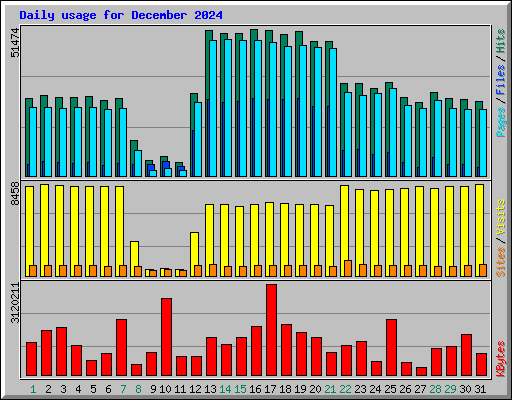This screenshot has height=400, width=512.
Task: Click day label 31 on the axis
Action: tap(480, 389)
